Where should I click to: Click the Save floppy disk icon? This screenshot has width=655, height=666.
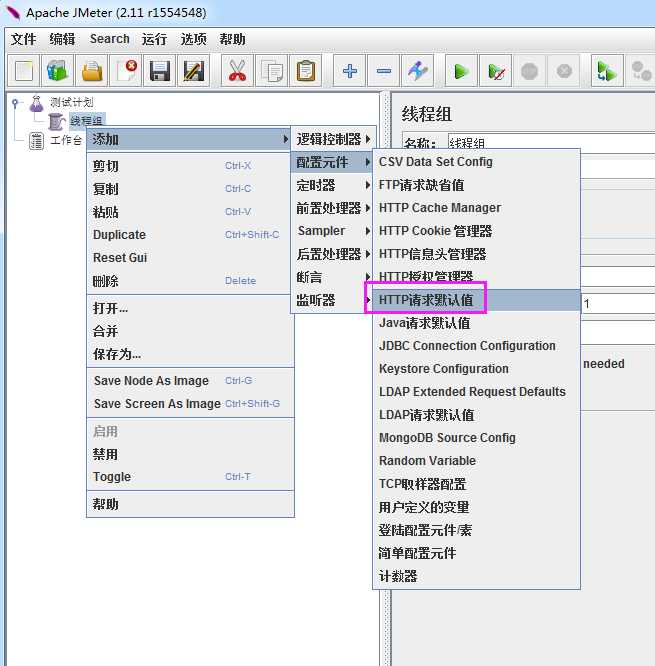(160, 71)
